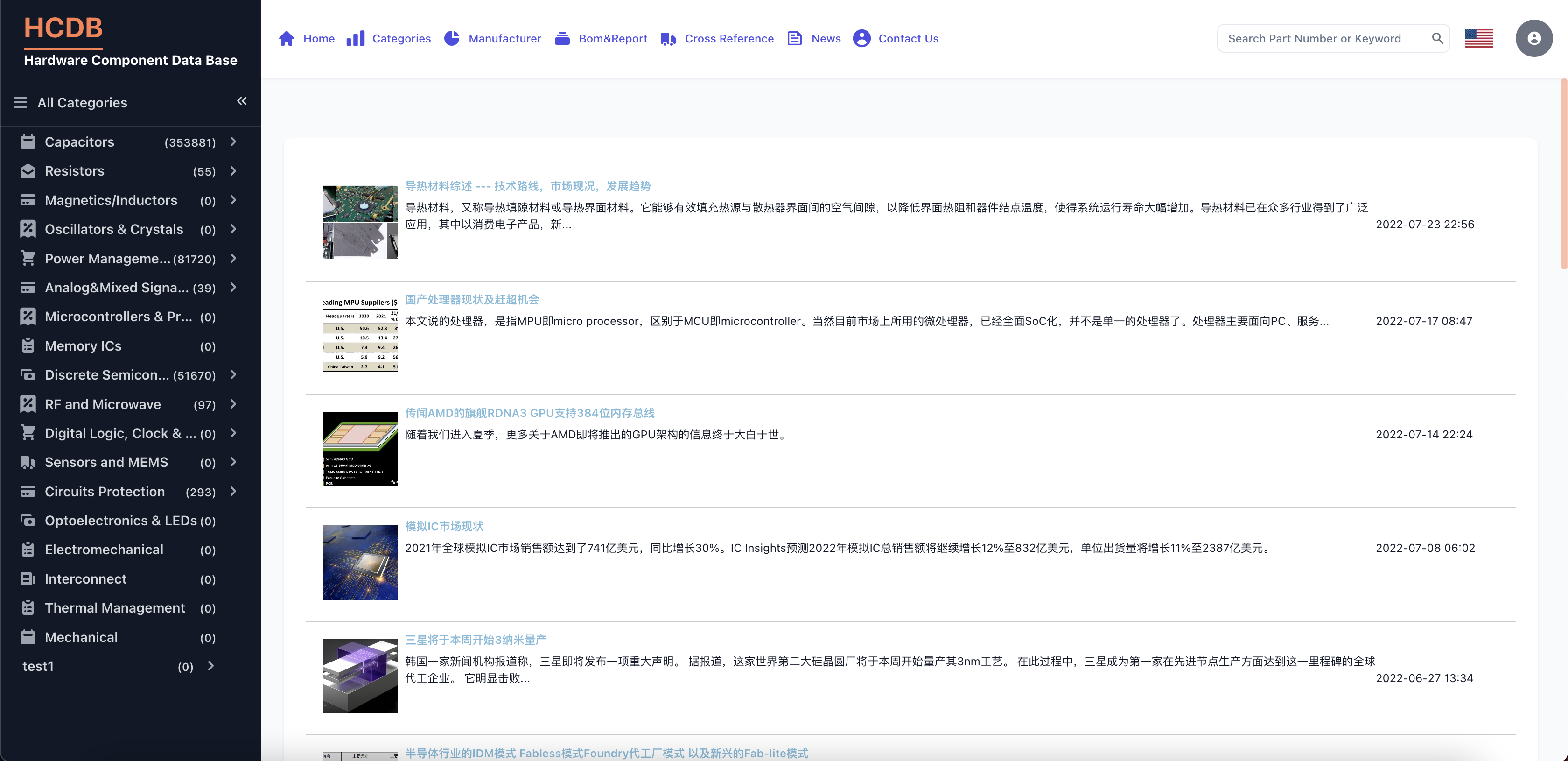Viewport: 1568px width, 761px height.
Task: Expand the test1 category arrow
Action: pos(210,666)
